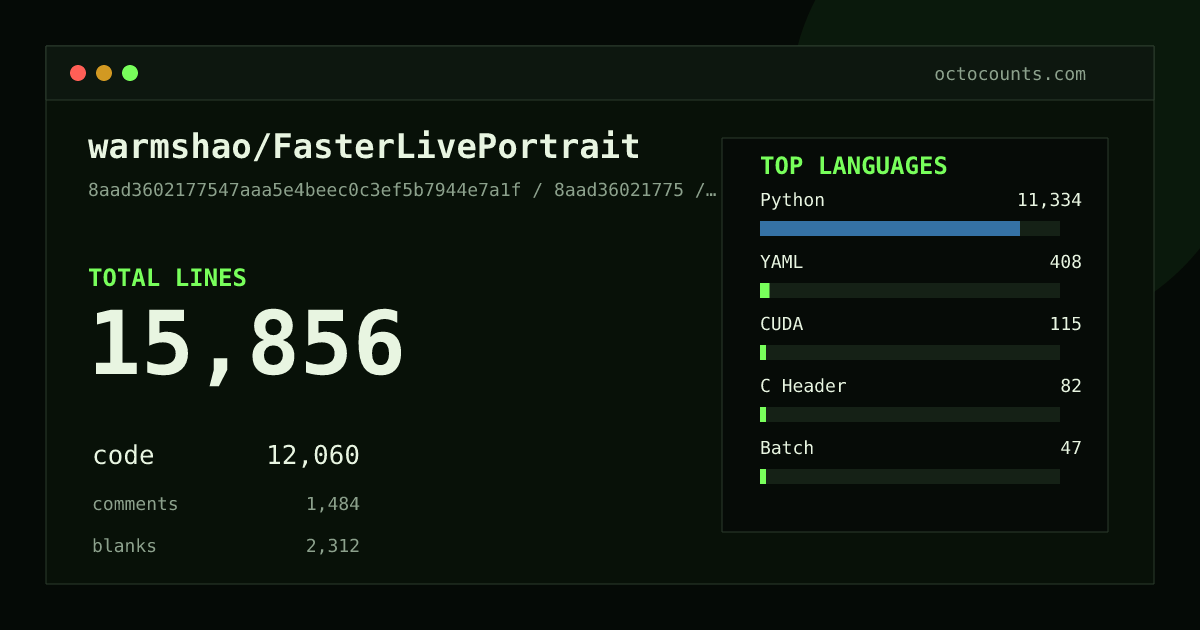Click the C Header line count 82
This screenshot has height=630, width=1200.
click(1071, 386)
